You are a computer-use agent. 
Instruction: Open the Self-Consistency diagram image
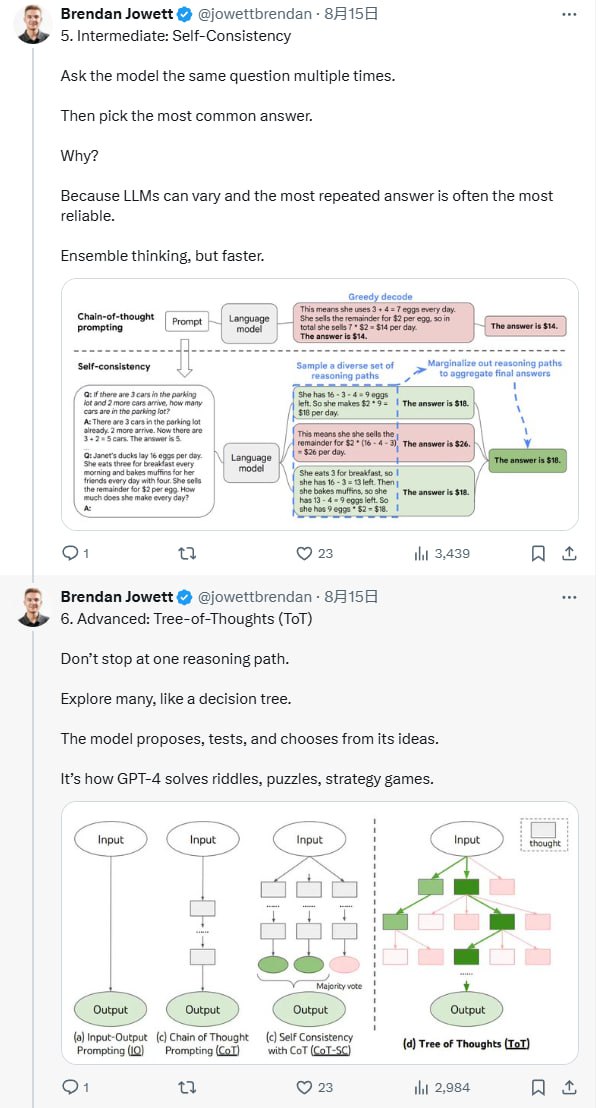[319, 403]
